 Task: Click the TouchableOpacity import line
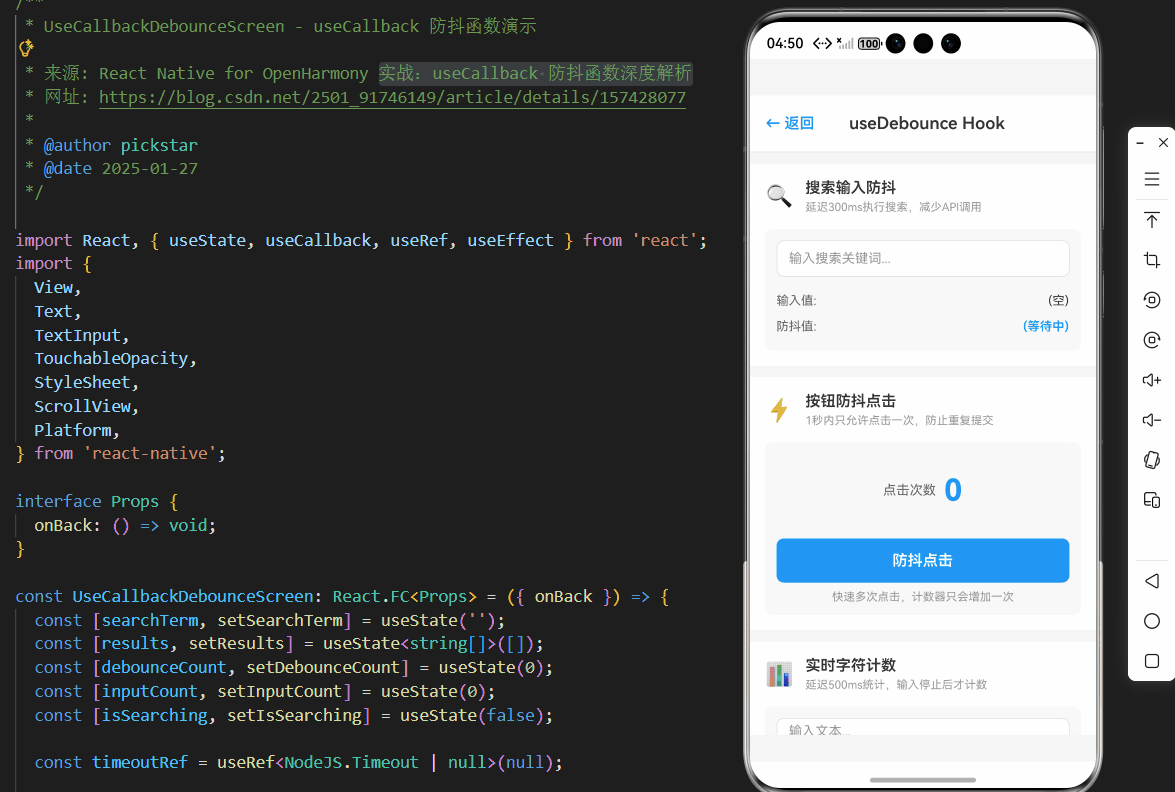115,359
